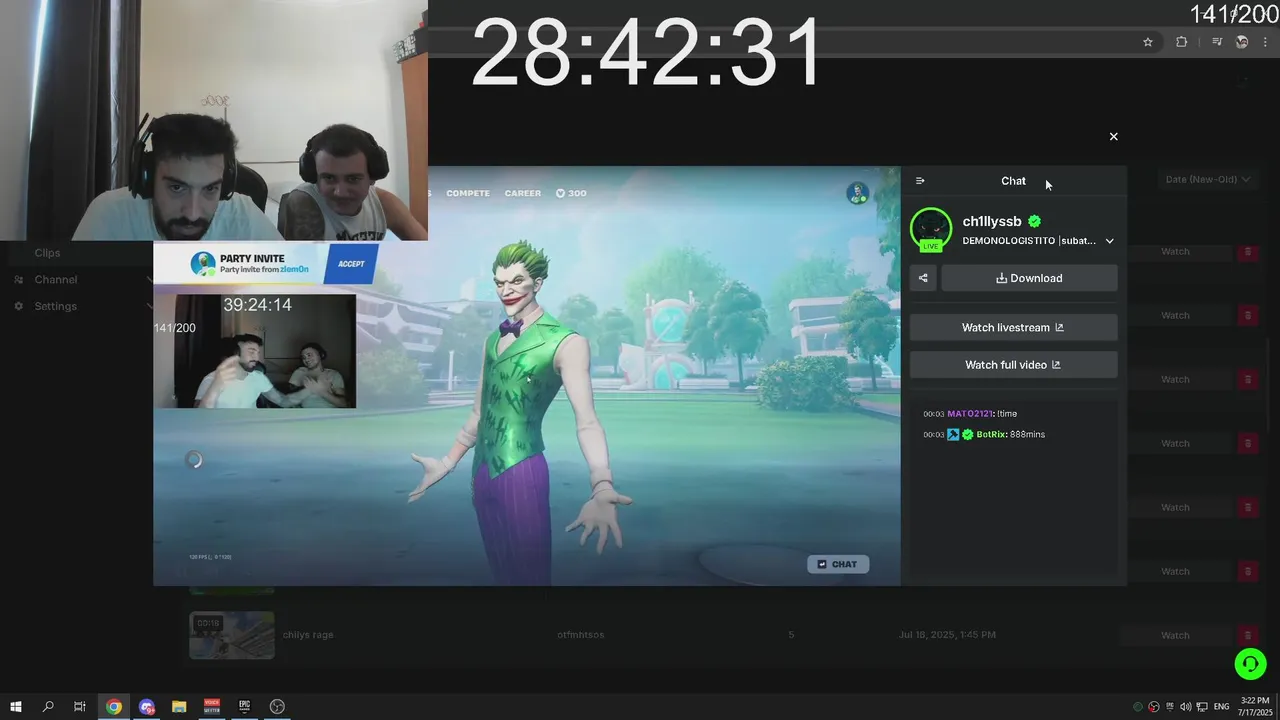1280x720 pixels.
Task: Open Settings in the sidebar
Action: 55,306
